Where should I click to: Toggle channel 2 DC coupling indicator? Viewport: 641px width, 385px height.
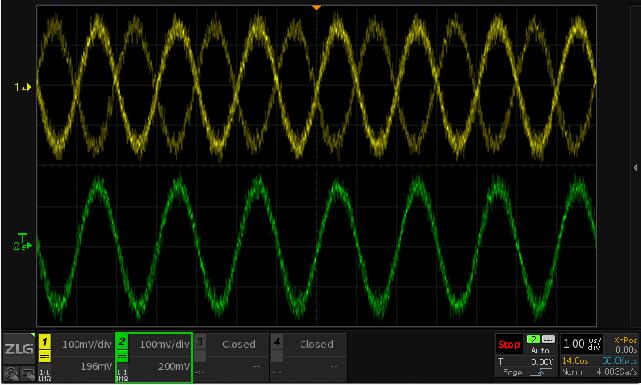click(122, 356)
